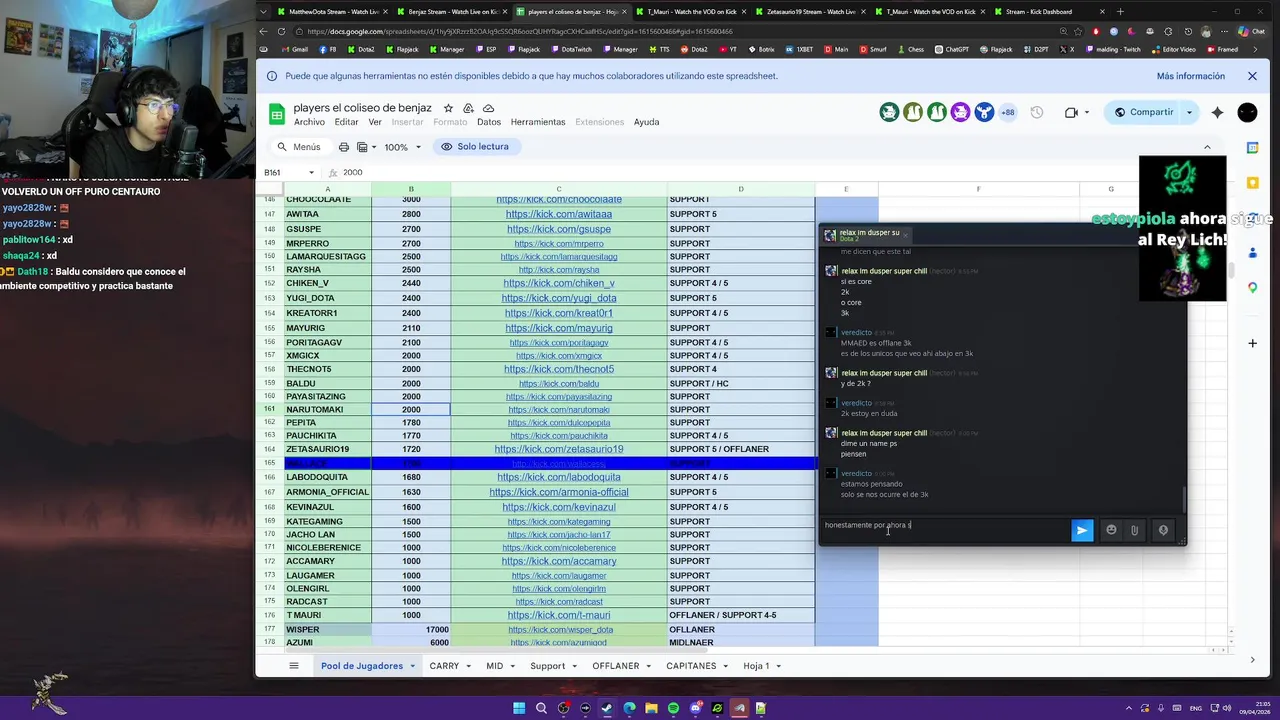This screenshot has width=1280, height=720.
Task: Open the emoji picker in Steam chat
Action: 1111,530
